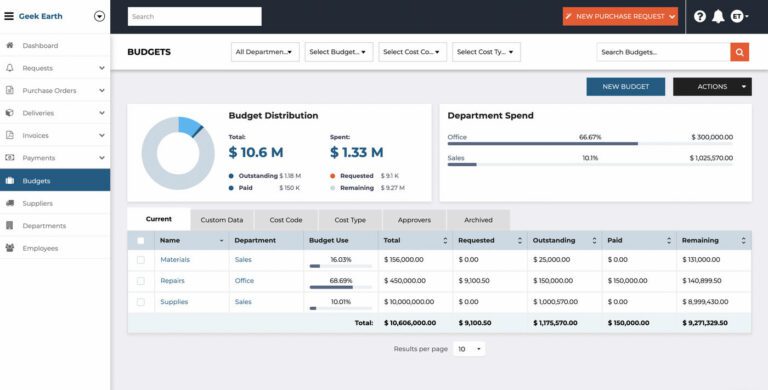Image resolution: width=768 pixels, height=390 pixels.
Task: Click the Employees people icon
Action: [10, 248]
